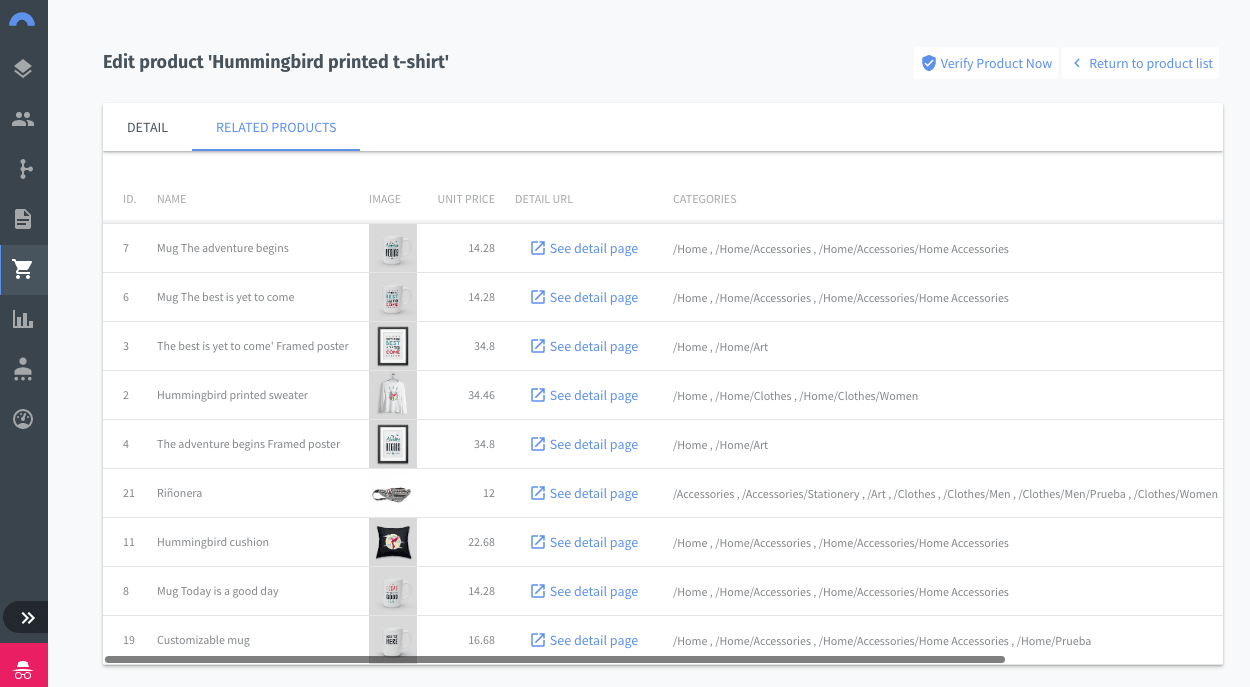Click the name 'Riñonera'
Screen dimensions: 1250x687
click(179, 493)
